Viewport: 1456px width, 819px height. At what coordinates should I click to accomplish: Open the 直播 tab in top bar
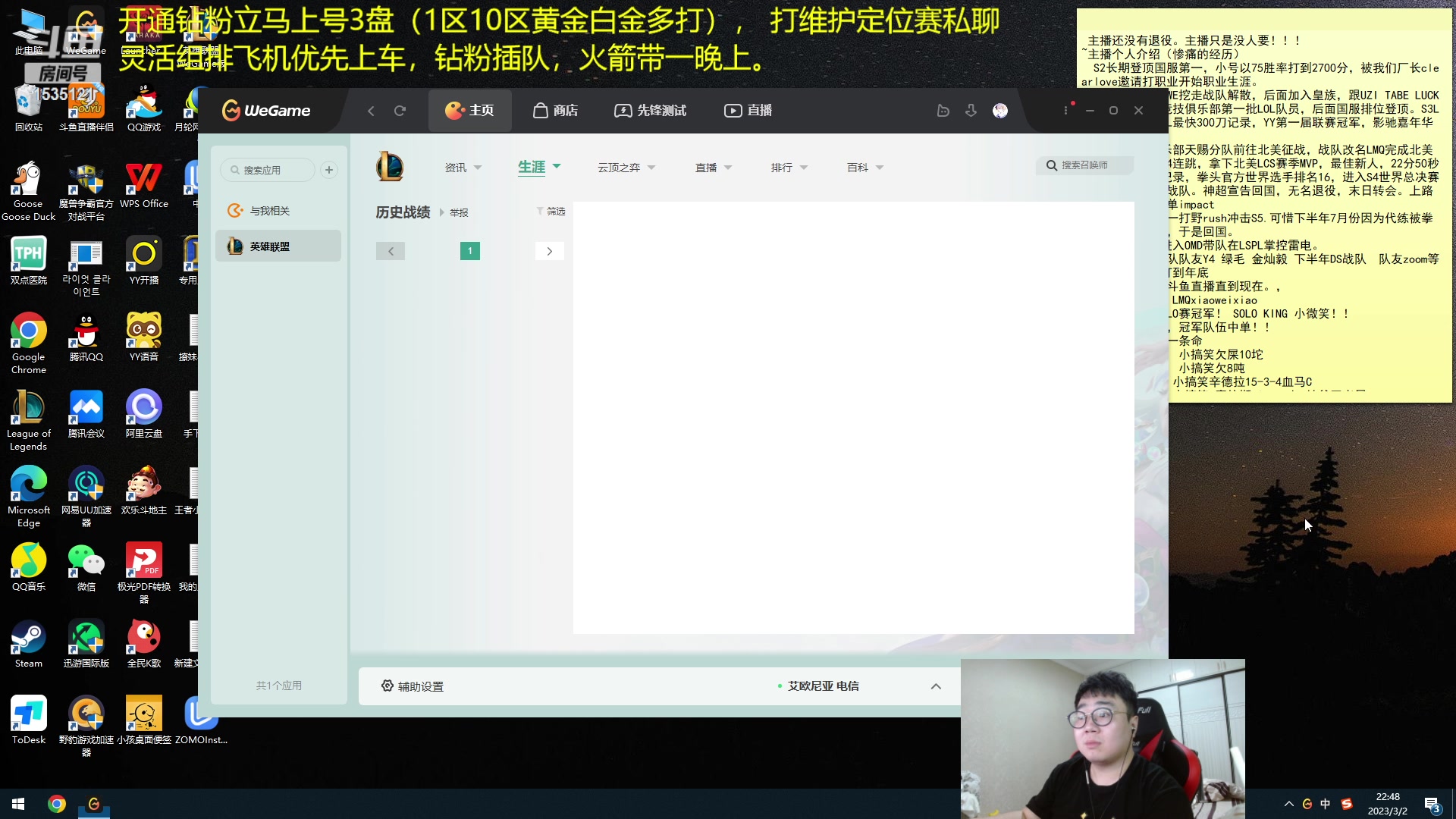pyautogui.click(x=748, y=111)
